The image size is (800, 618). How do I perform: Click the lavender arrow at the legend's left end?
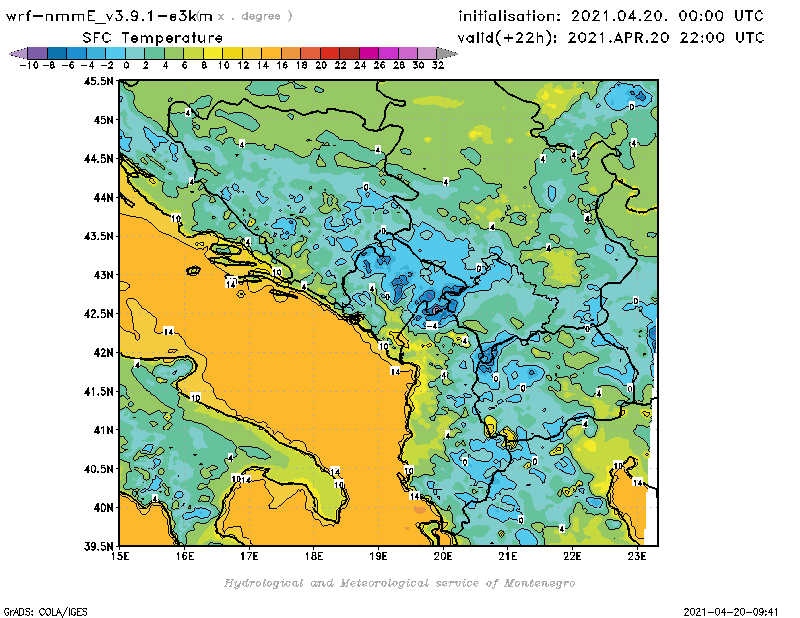18,53
